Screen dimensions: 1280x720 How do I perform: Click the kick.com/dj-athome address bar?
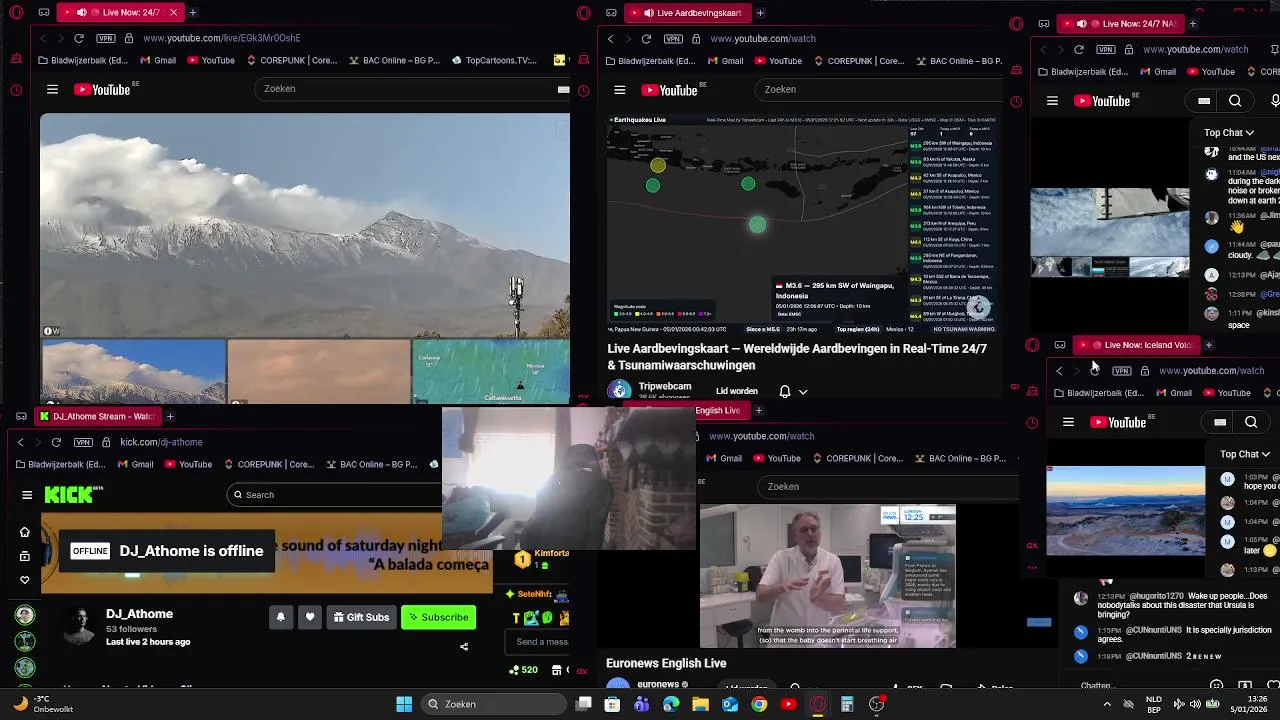(160, 442)
